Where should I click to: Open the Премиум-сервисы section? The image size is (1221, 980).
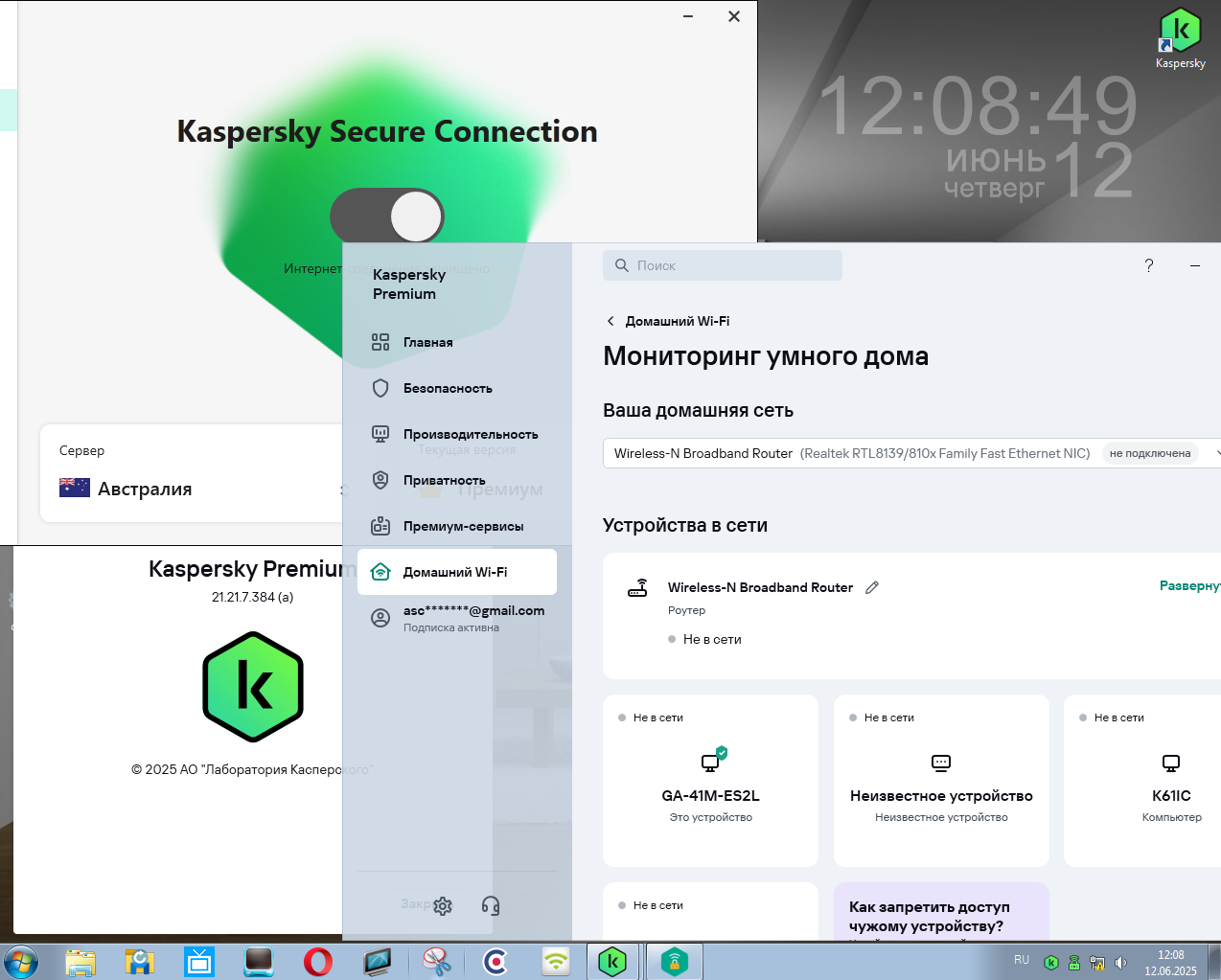tap(457, 526)
